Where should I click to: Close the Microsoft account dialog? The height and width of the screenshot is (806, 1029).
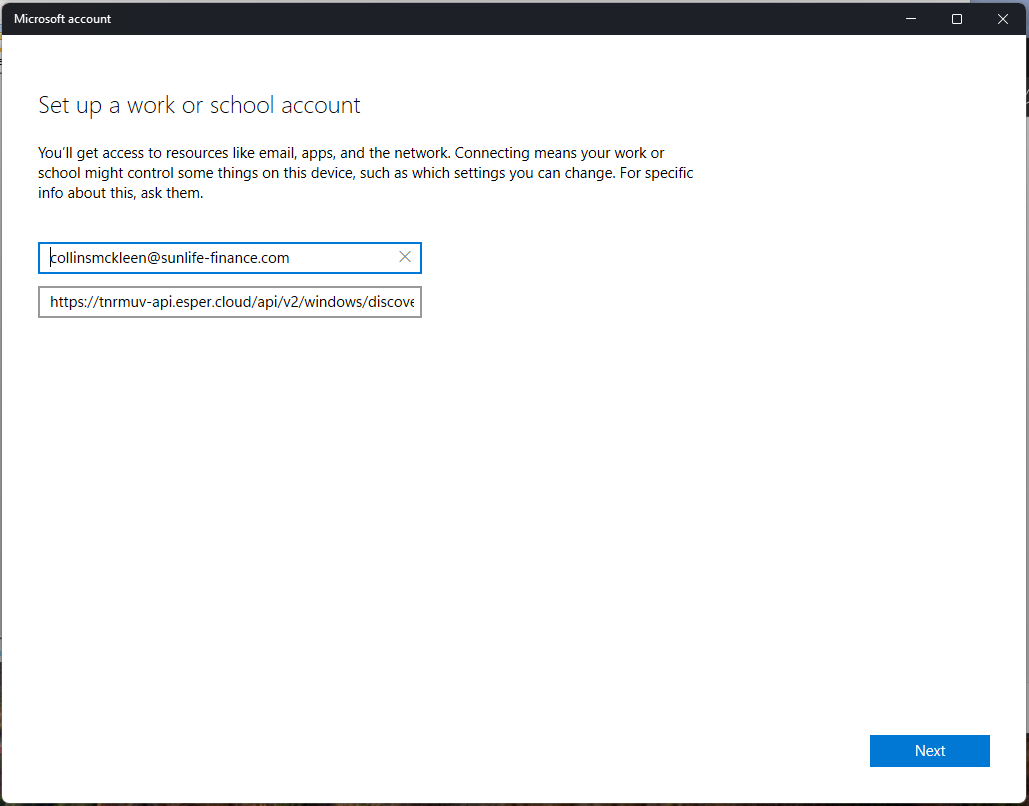click(1003, 19)
